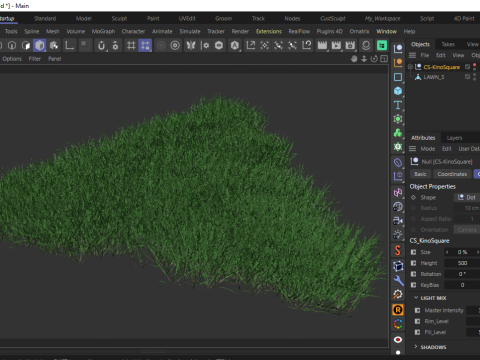Toggle layer checkbox for CS-KinoSquare object
This screenshot has width=480, height=360.
[468, 67]
